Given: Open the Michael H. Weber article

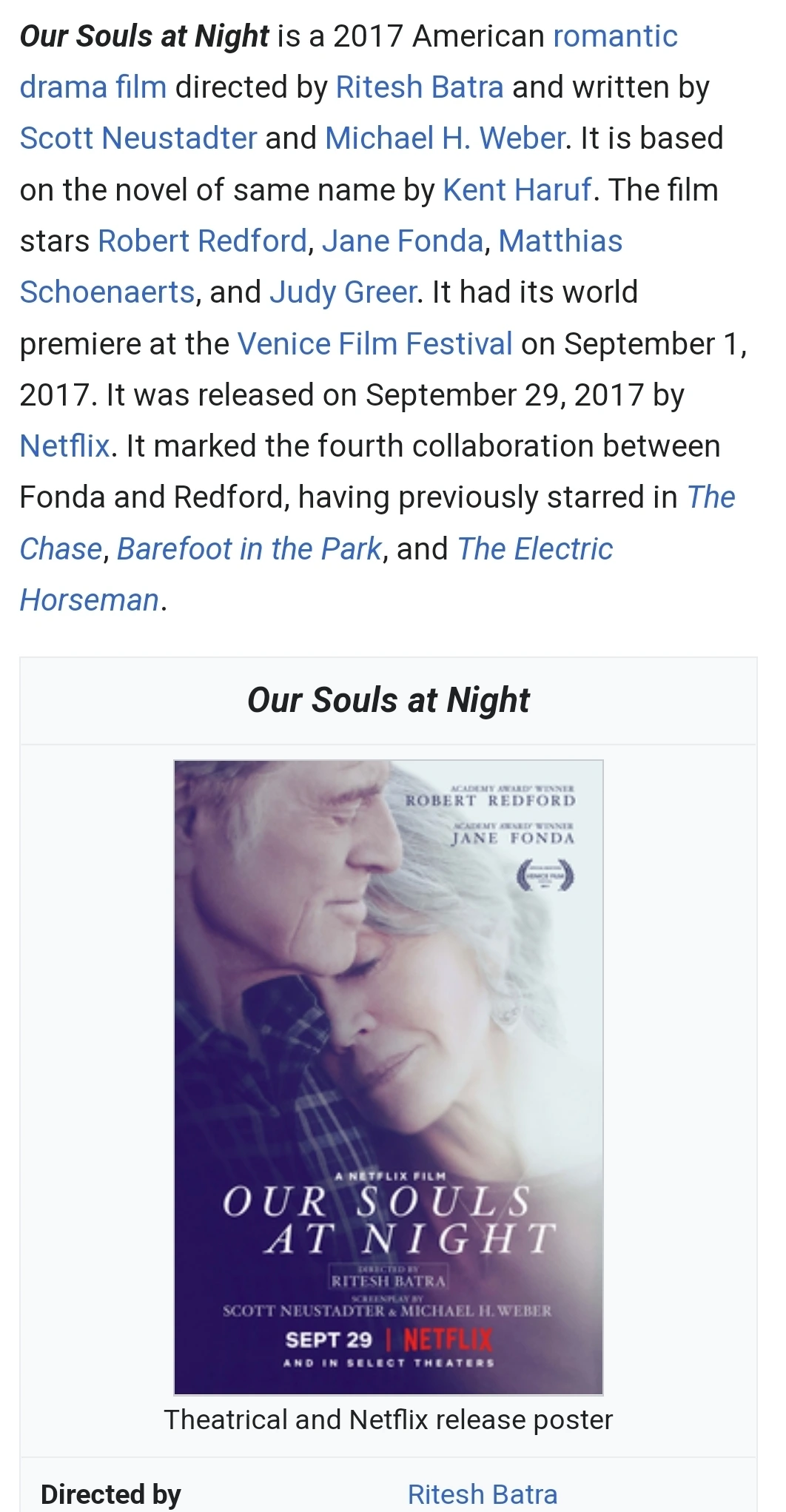Looking at the screenshot, I should coord(445,138).
